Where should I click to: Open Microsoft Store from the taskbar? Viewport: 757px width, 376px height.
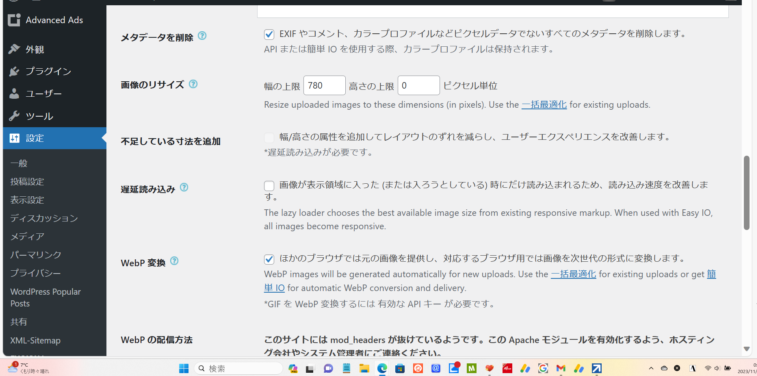pos(400,368)
